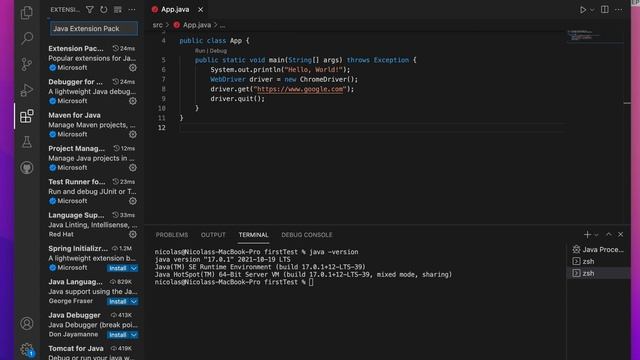The width and height of the screenshot is (640, 360).
Task: Open manage gear for Language Support
Action: (x=133, y=234)
